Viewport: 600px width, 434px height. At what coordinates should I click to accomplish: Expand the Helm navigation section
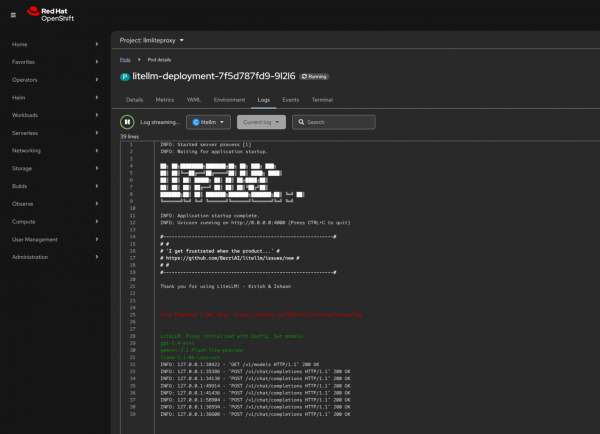point(55,98)
